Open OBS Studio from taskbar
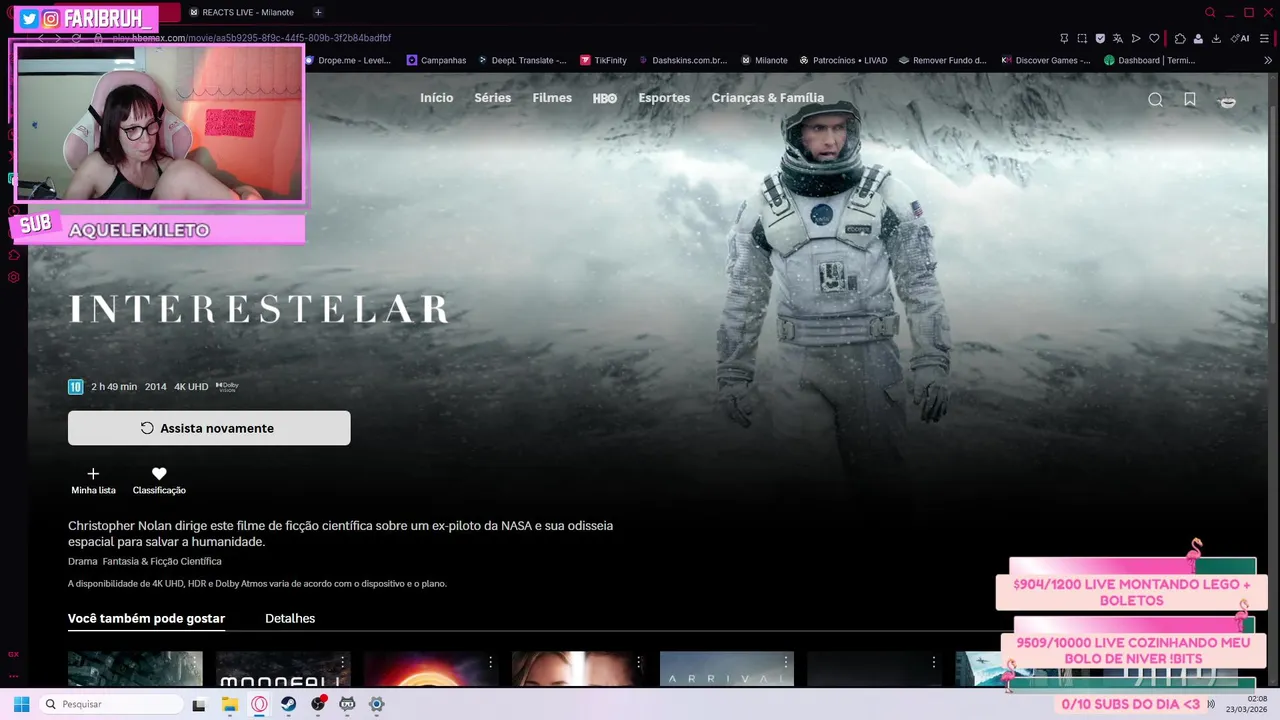This screenshot has height=720, width=1280. coord(318,704)
